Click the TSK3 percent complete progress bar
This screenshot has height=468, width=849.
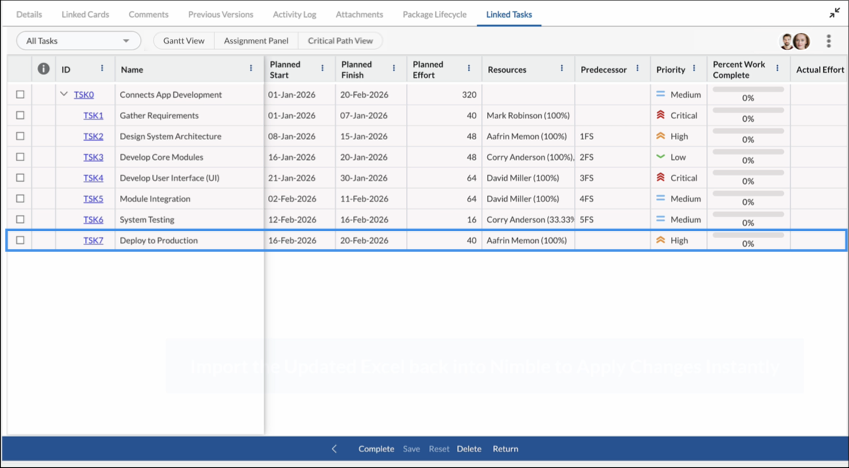748,152
